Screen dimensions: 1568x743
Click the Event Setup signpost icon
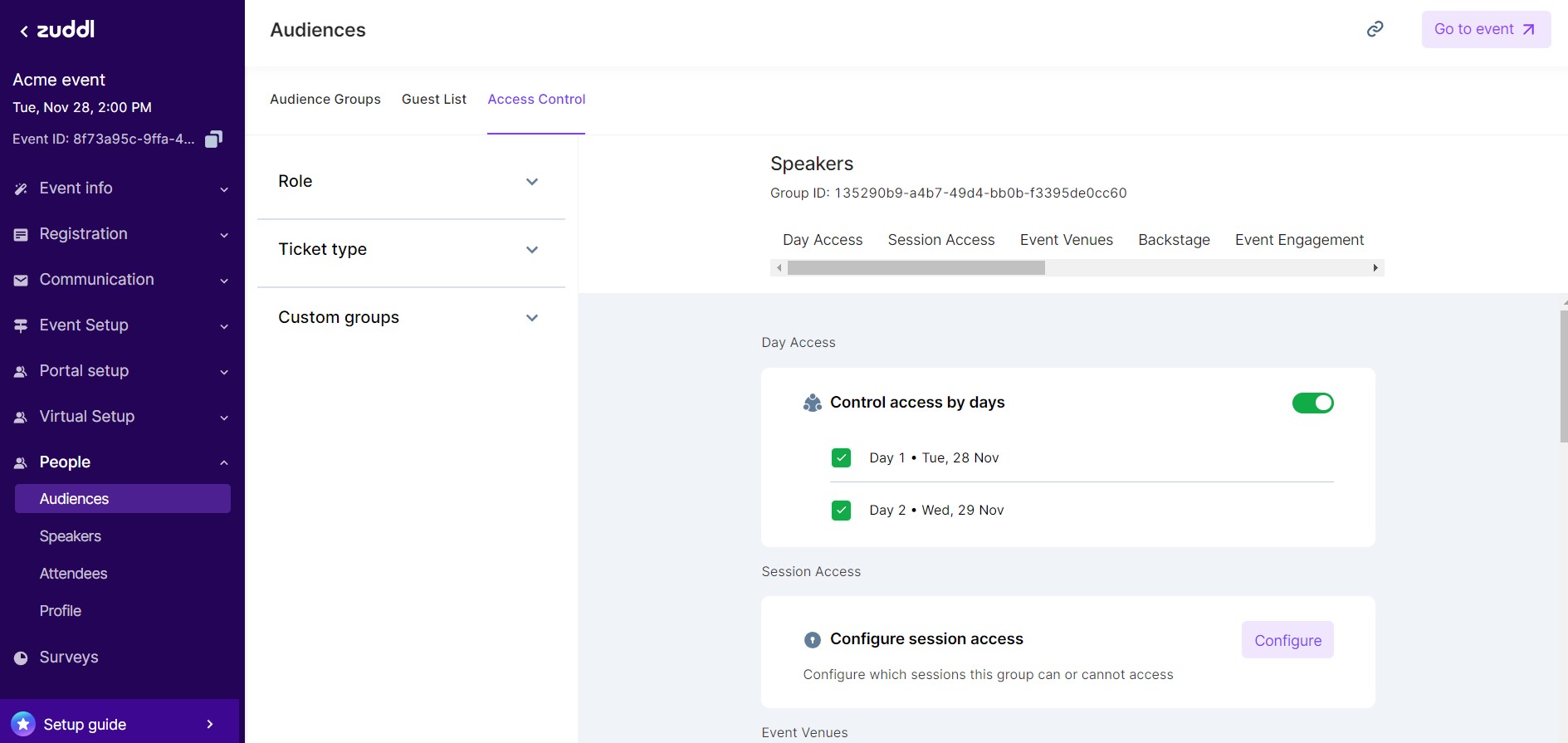[21, 326]
